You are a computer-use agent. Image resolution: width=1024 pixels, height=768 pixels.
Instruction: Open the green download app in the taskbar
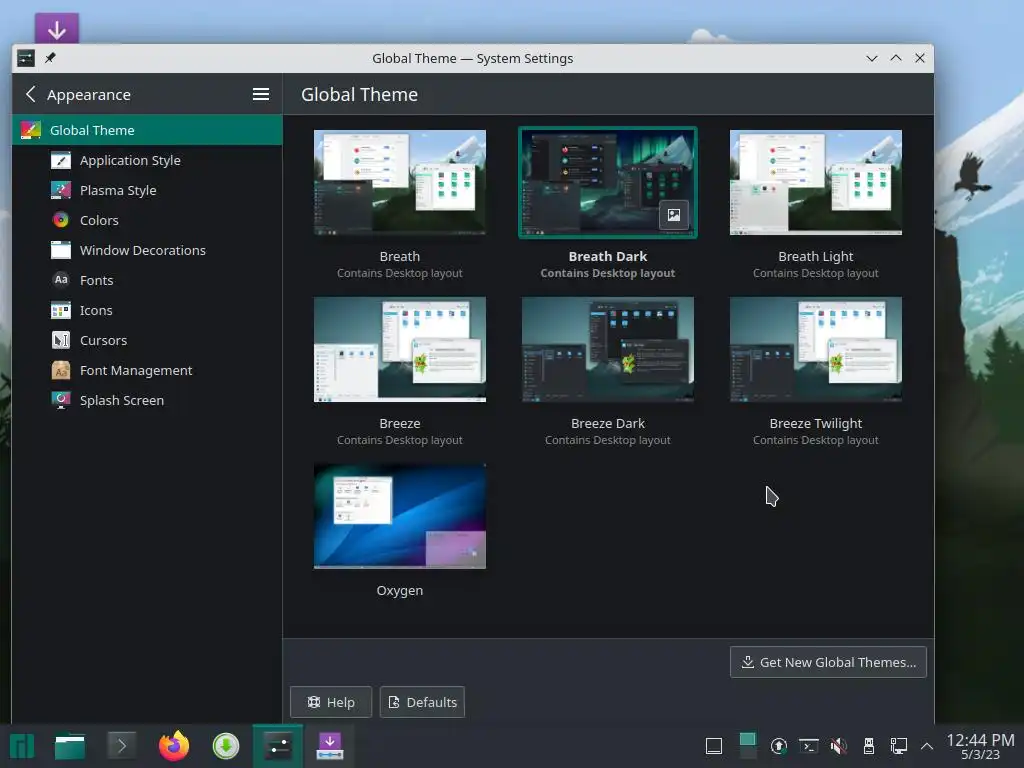coord(226,746)
